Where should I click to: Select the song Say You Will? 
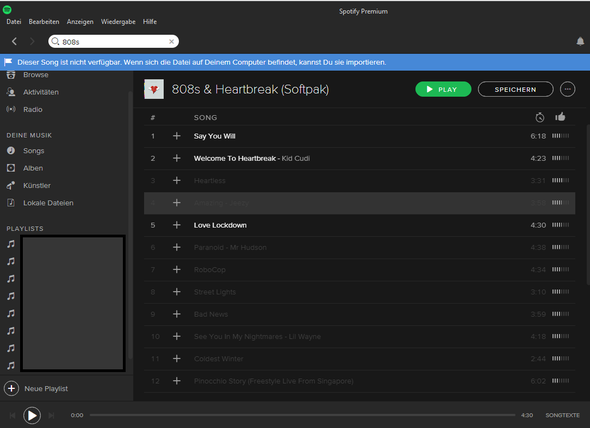click(x=214, y=136)
